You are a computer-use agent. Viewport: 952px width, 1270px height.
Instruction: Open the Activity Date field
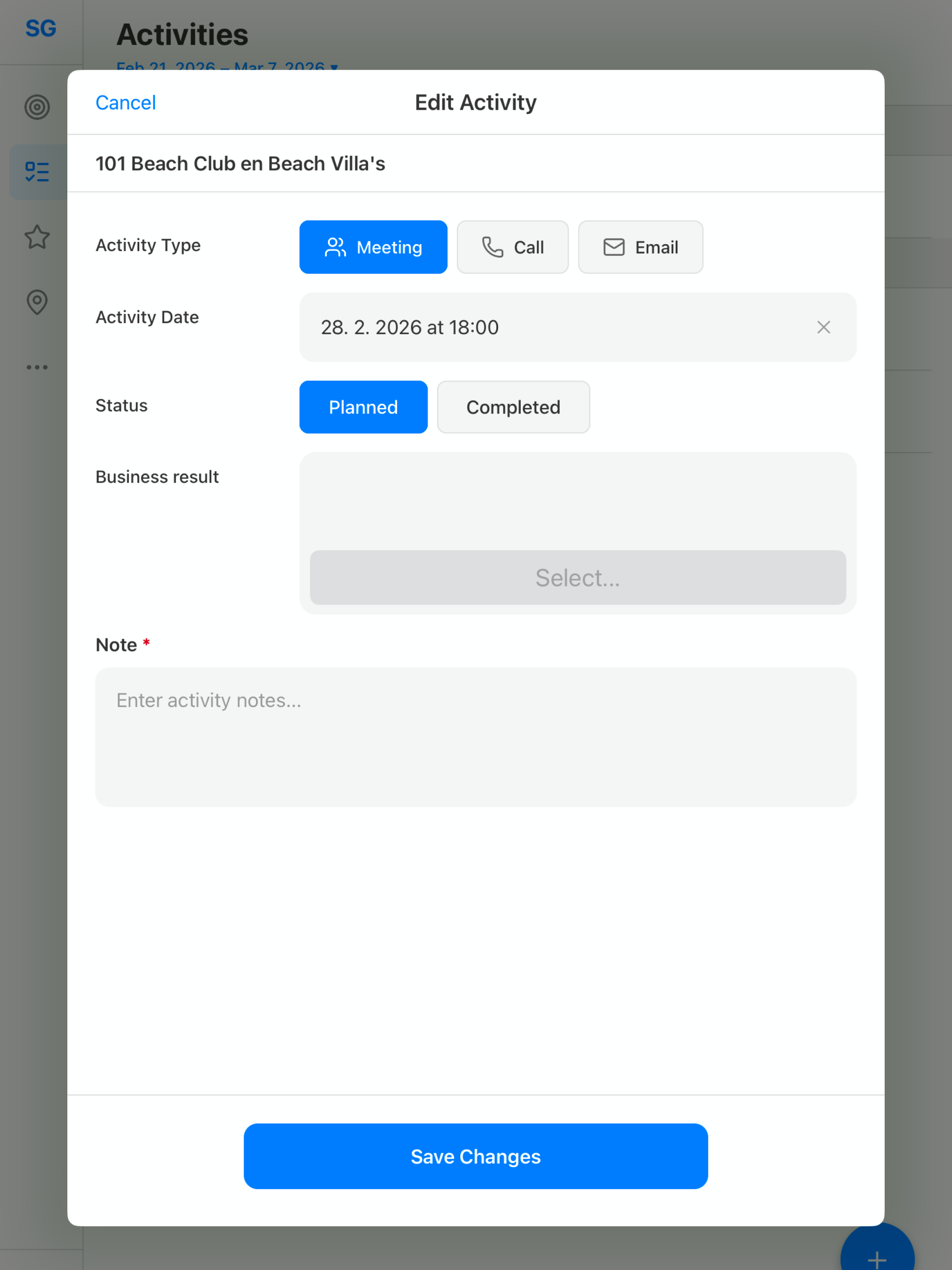pos(577,327)
